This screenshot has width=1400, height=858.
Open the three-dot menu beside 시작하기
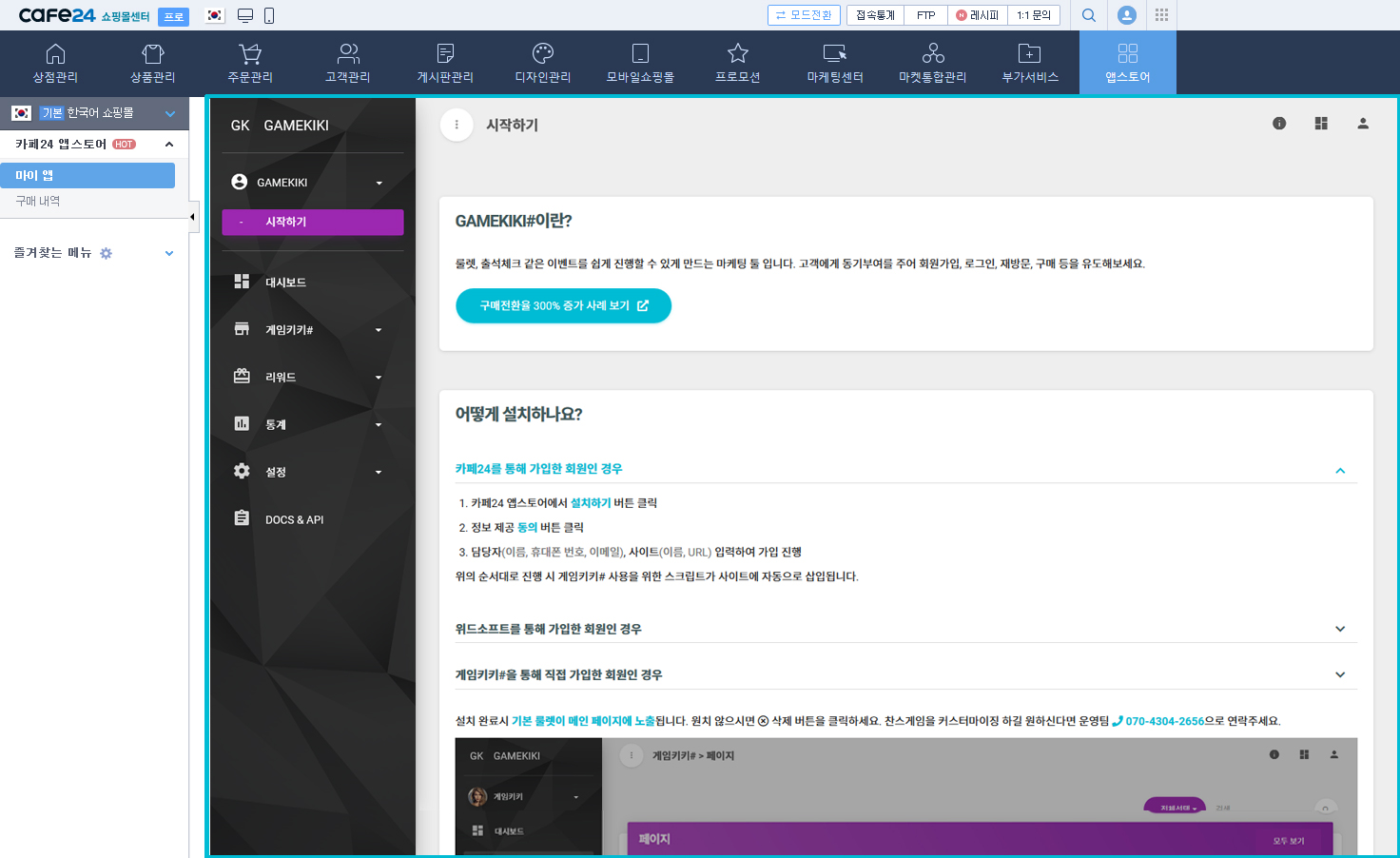457,125
